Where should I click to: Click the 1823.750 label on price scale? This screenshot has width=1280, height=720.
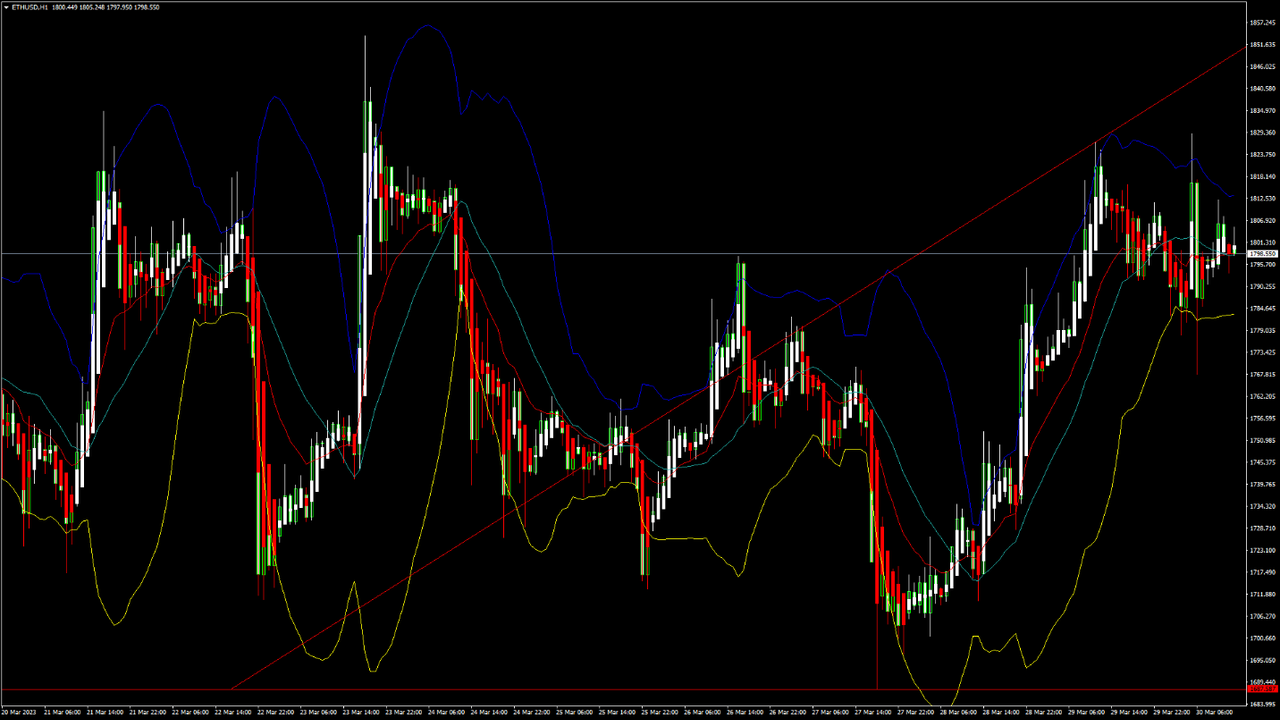tap(1262, 155)
